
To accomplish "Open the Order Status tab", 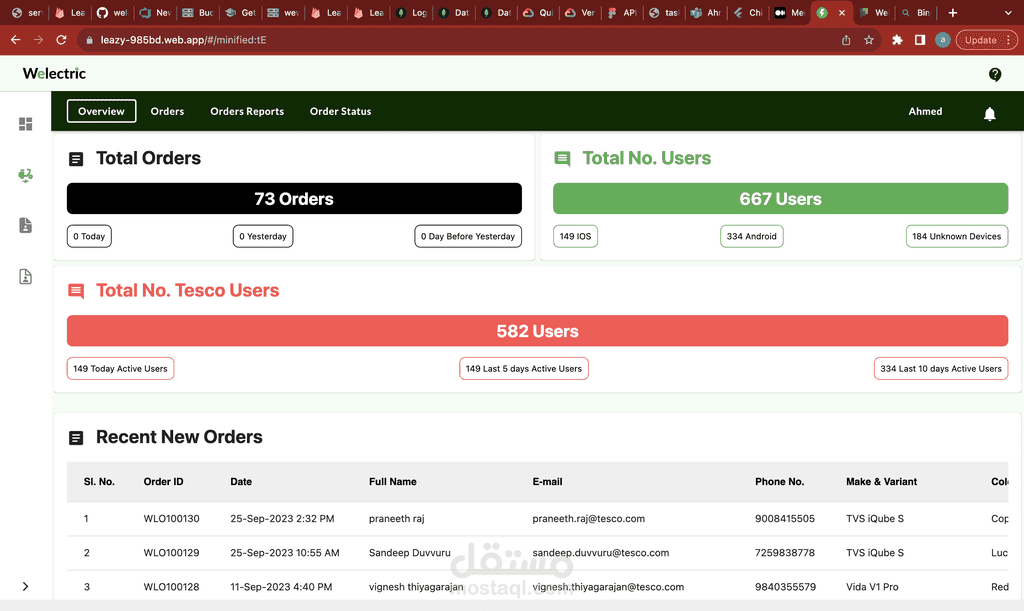I will (340, 111).
